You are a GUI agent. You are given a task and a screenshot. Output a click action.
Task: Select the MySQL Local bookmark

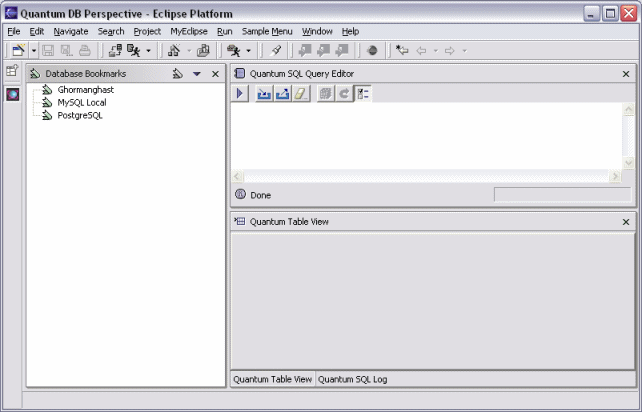81,102
